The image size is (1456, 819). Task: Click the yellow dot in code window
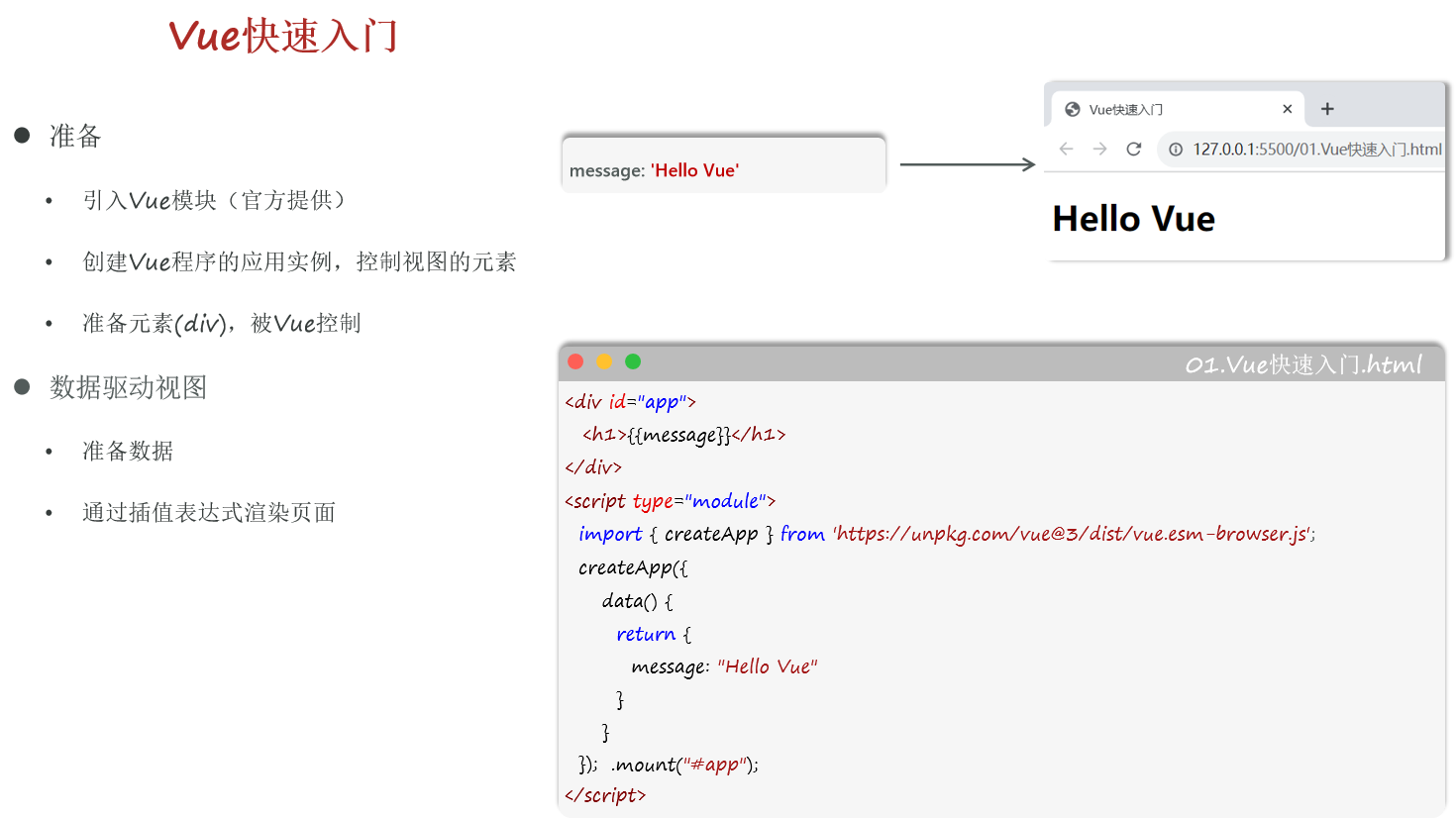click(604, 361)
